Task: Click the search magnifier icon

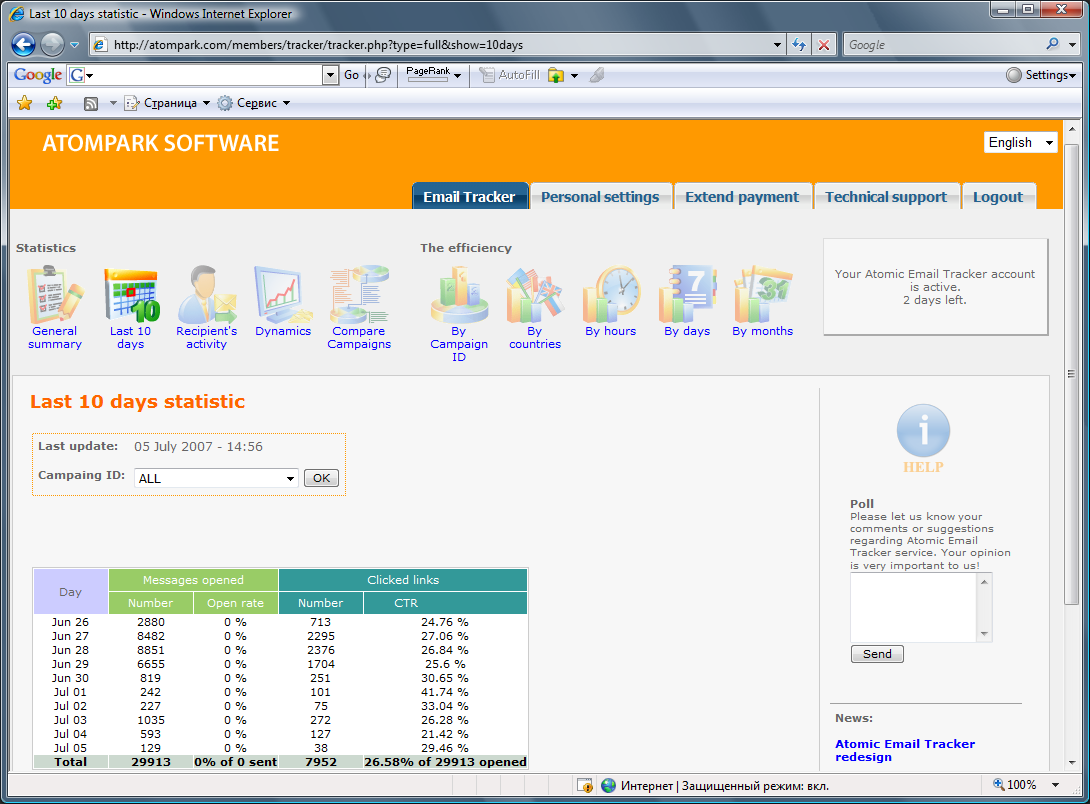Action: (x=1052, y=44)
